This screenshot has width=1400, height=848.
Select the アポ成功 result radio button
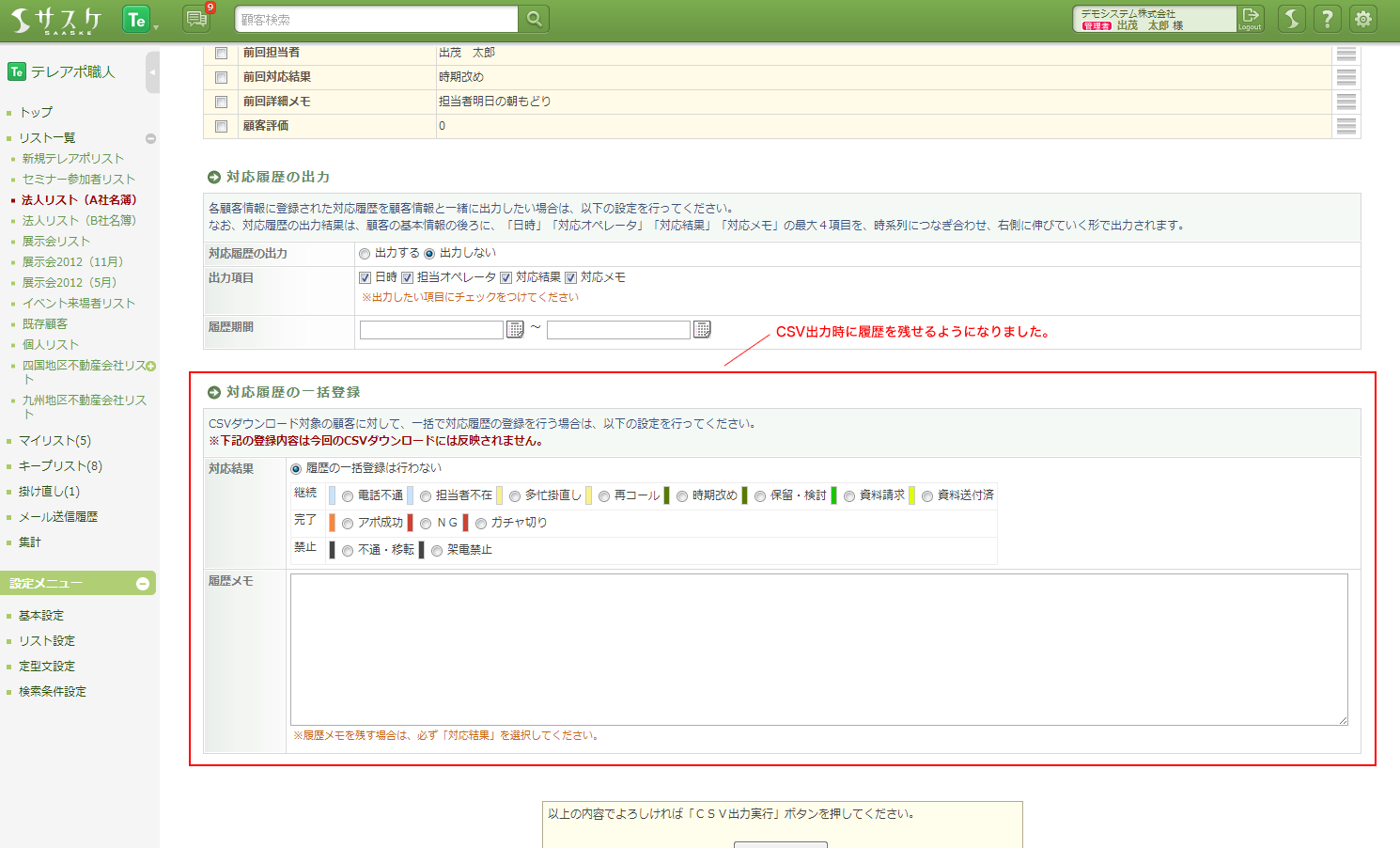coord(348,524)
